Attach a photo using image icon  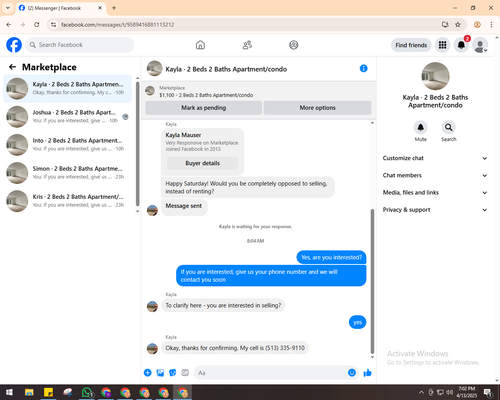[x=160, y=373]
